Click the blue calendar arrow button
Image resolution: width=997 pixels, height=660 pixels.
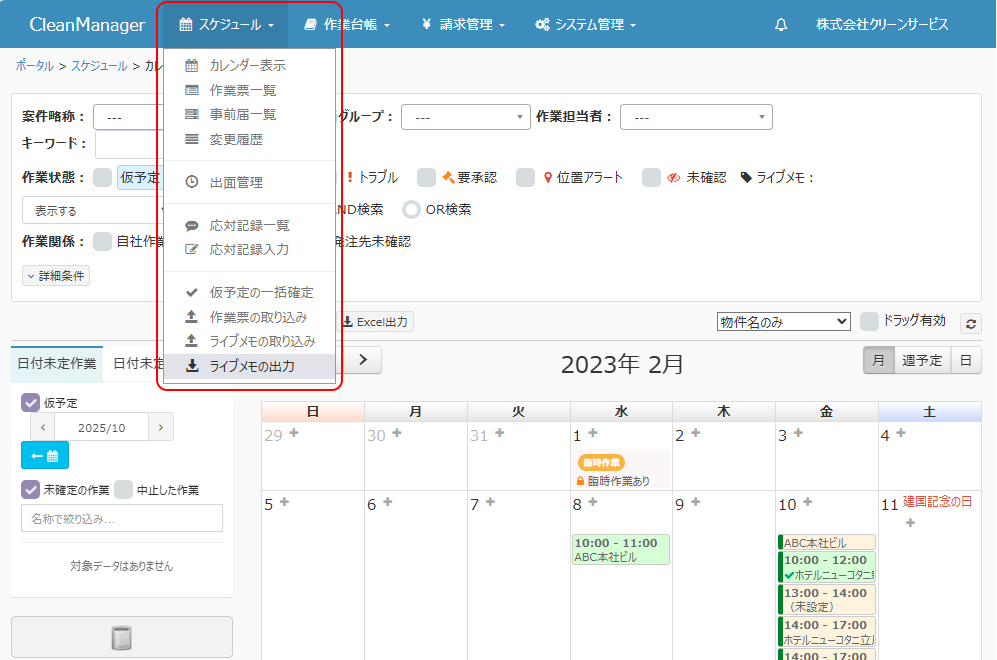click(45, 455)
